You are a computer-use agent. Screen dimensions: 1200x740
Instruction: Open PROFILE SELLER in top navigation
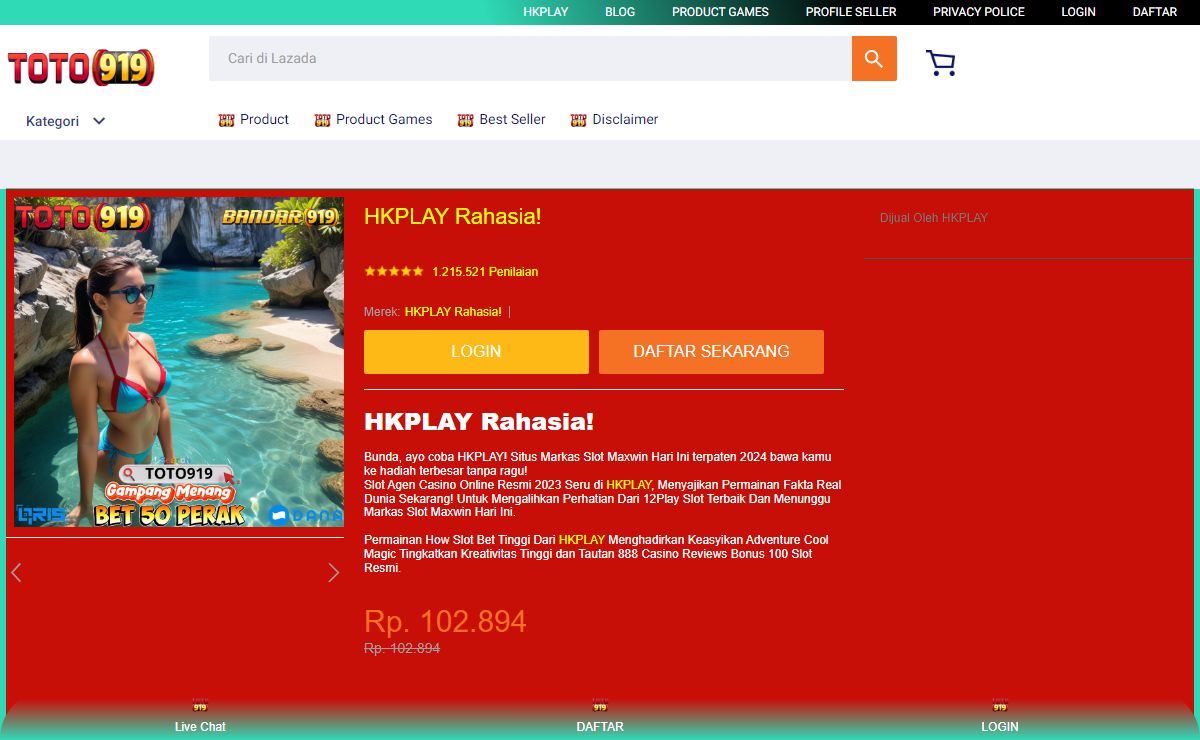pyautogui.click(x=851, y=12)
